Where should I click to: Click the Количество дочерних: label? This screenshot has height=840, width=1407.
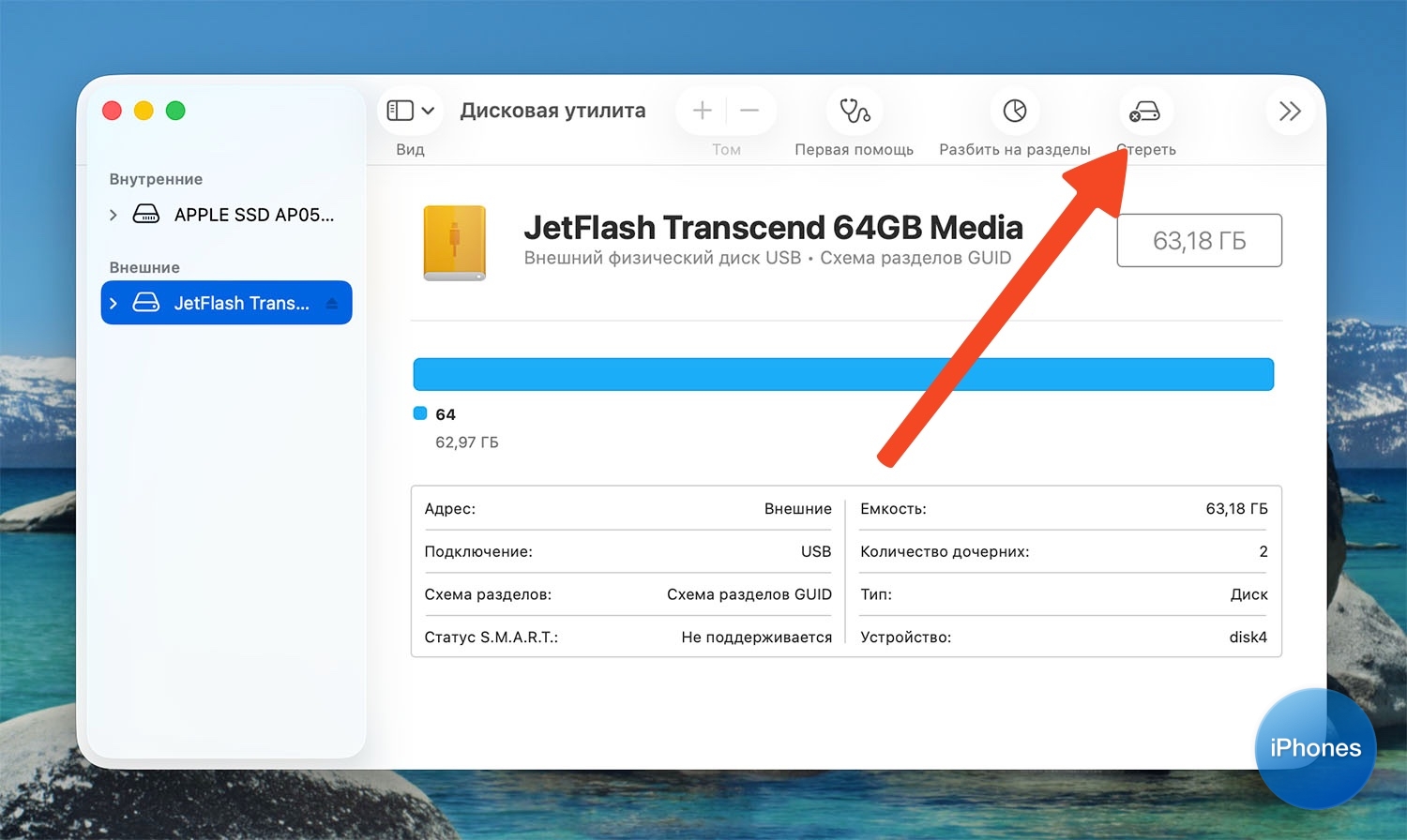tap(945, 551)
